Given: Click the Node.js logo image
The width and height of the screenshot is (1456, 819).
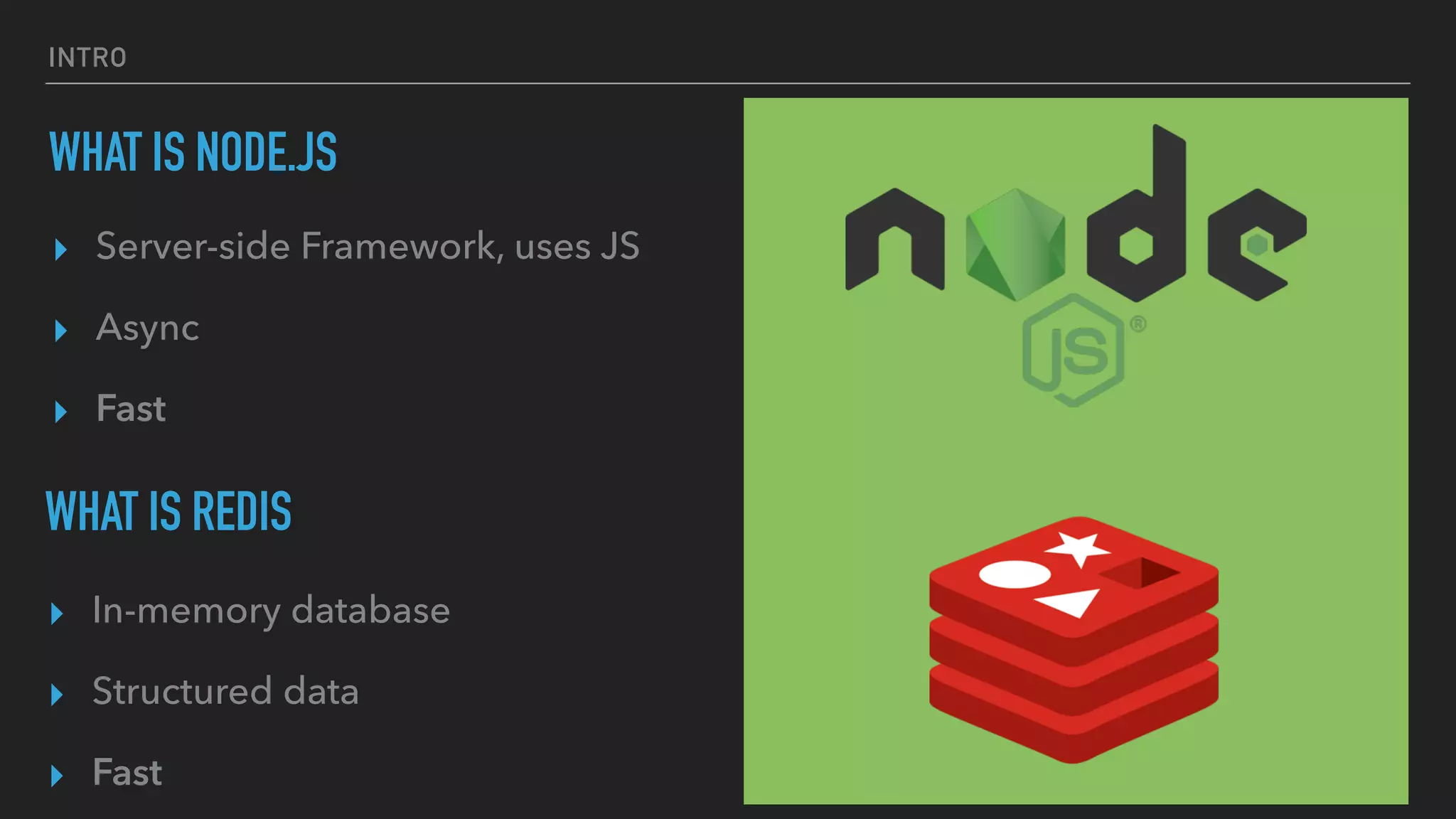Looking at the screenshot, I should click(1076, 265).
